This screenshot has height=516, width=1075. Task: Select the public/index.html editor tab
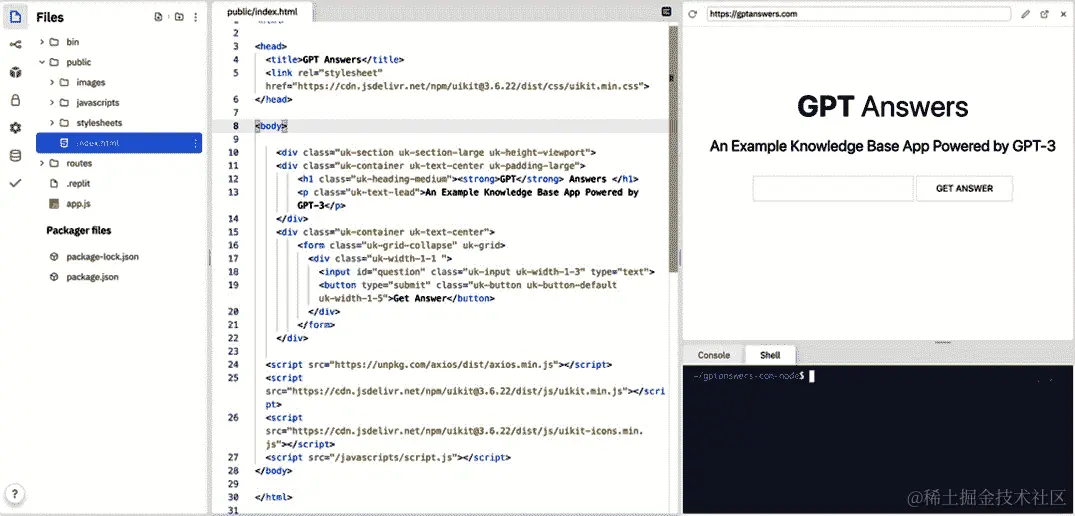(x=262, y=12)
